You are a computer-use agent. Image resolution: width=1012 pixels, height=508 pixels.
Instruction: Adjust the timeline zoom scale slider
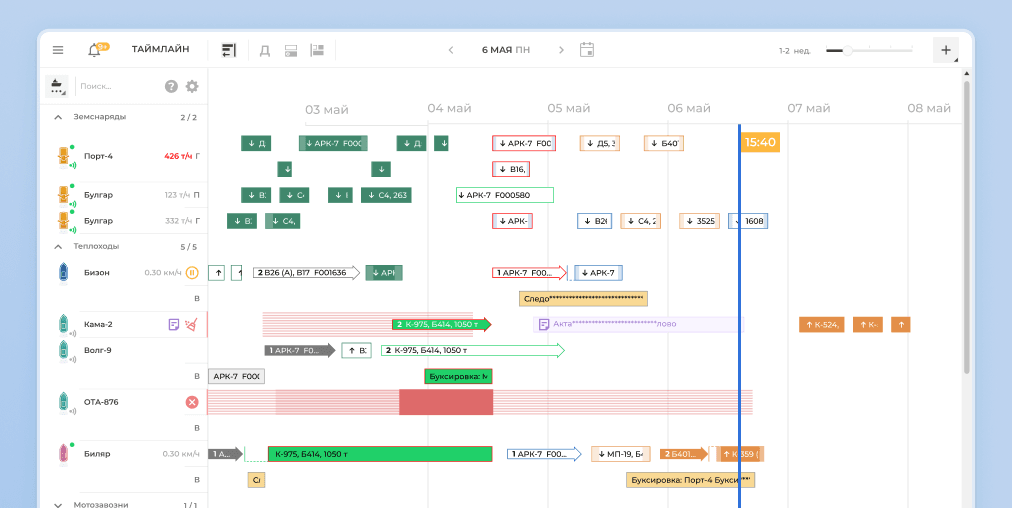coord(847,50)
